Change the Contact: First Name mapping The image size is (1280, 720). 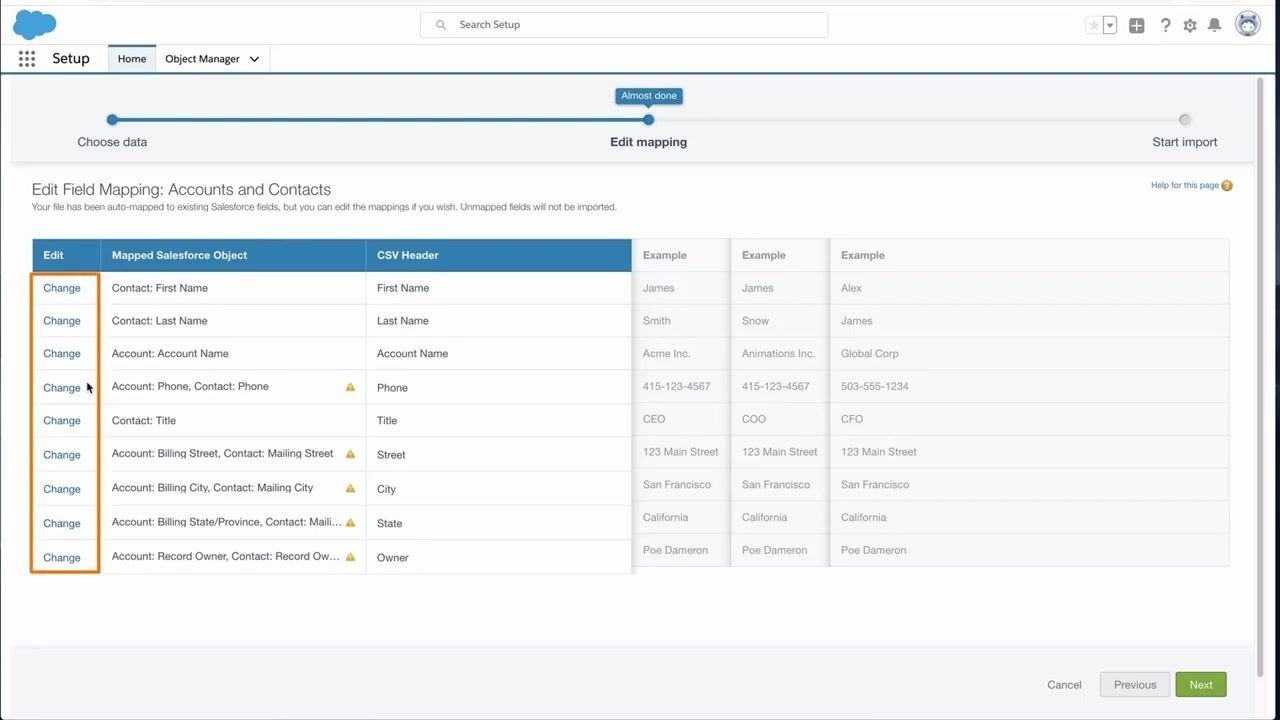tap(62, 288)
